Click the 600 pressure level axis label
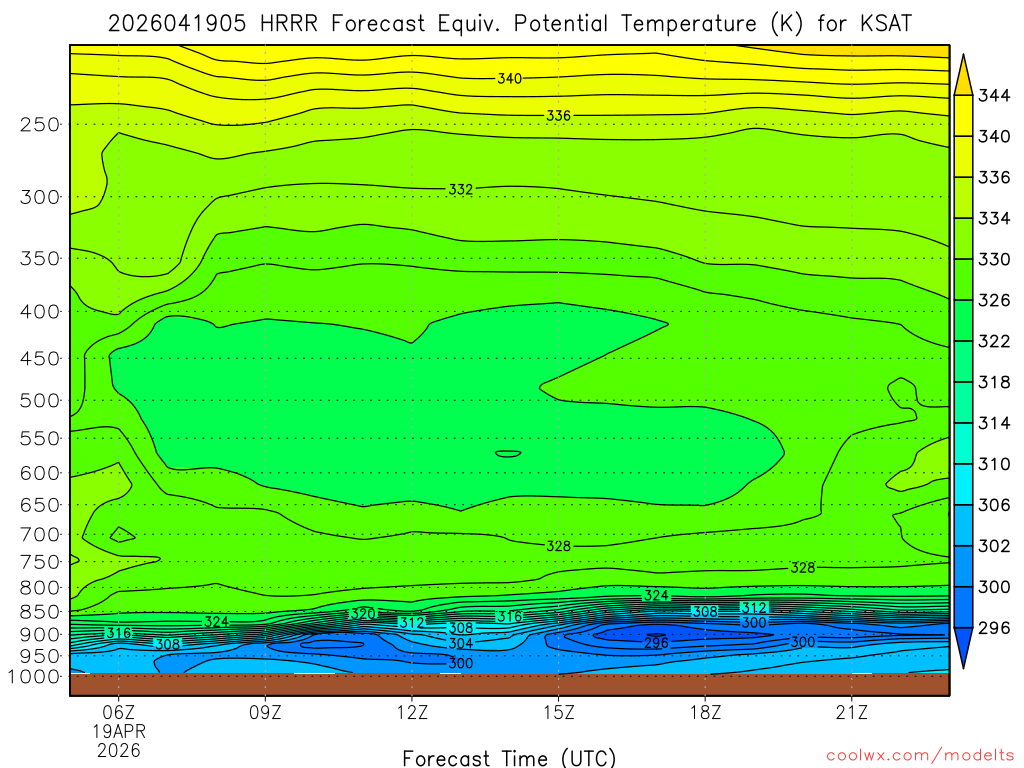This screenshot has width=1024, height=768. (x=39, y=473)
